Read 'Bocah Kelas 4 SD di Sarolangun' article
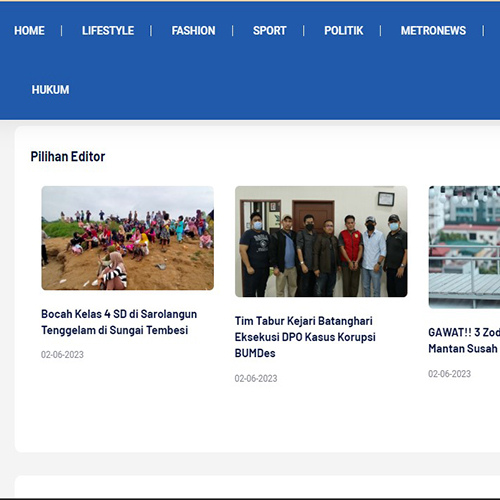The height and width of the screenshot is (500, 500). [x=119, y=322]
